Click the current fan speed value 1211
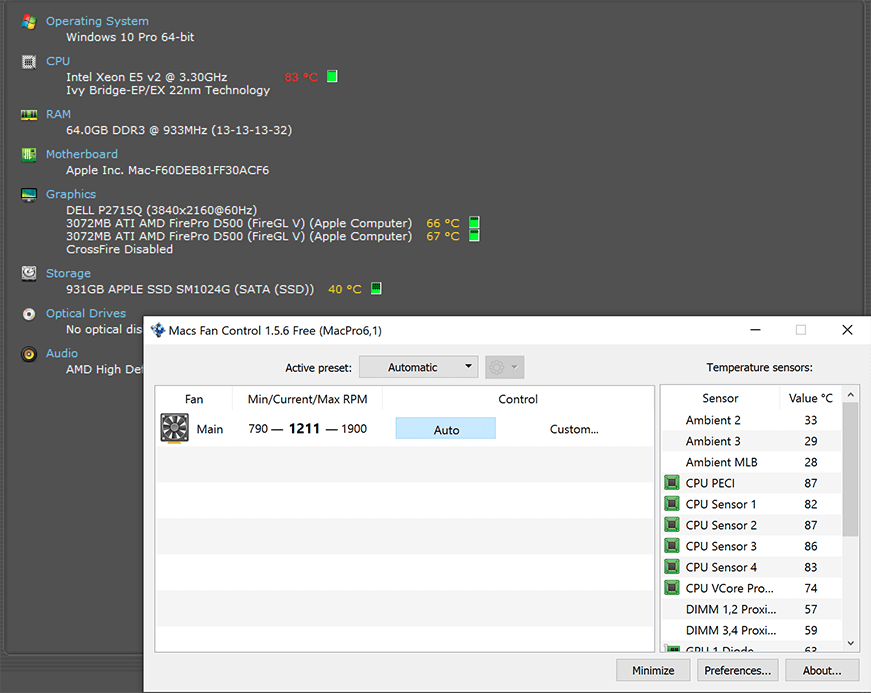871x693 pixels. pyautogui.click(x=304, y=429)
